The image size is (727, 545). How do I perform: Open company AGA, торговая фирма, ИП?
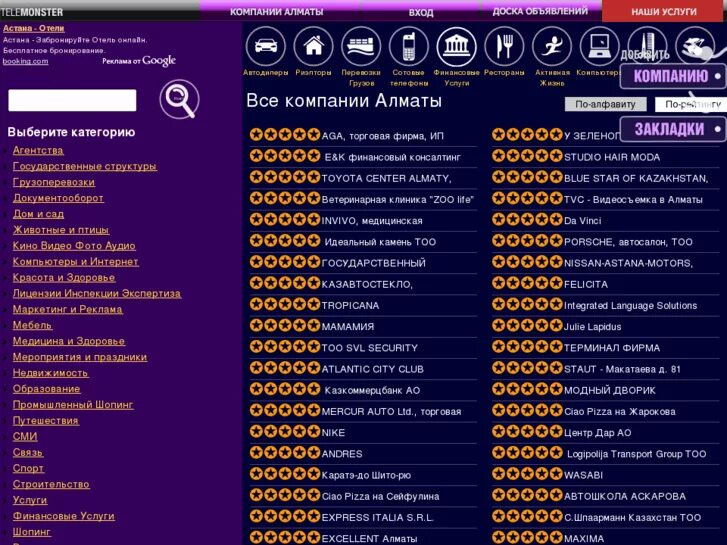[383, 136]
